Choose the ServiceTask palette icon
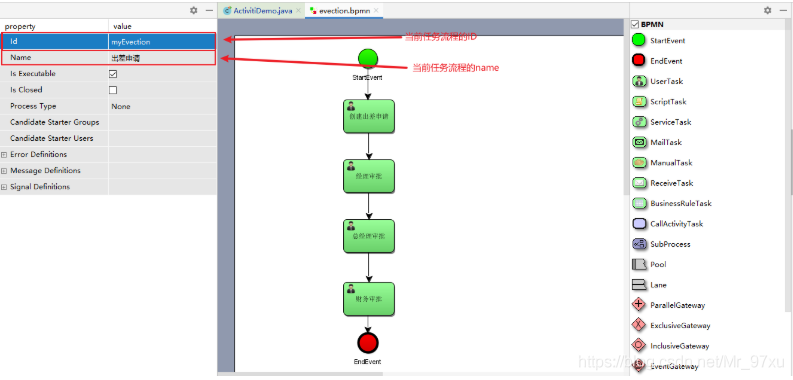This screenshot has height=380, width=793. tap(639, 122)
